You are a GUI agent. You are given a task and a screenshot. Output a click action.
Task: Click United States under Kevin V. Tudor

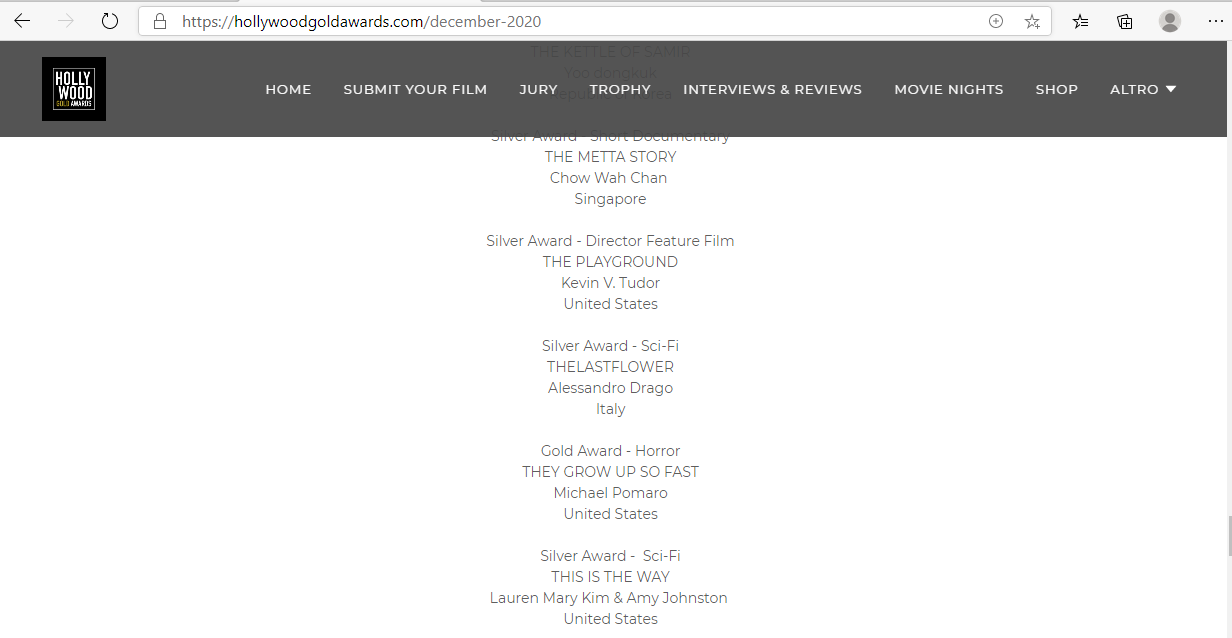(x=610, y=304)
